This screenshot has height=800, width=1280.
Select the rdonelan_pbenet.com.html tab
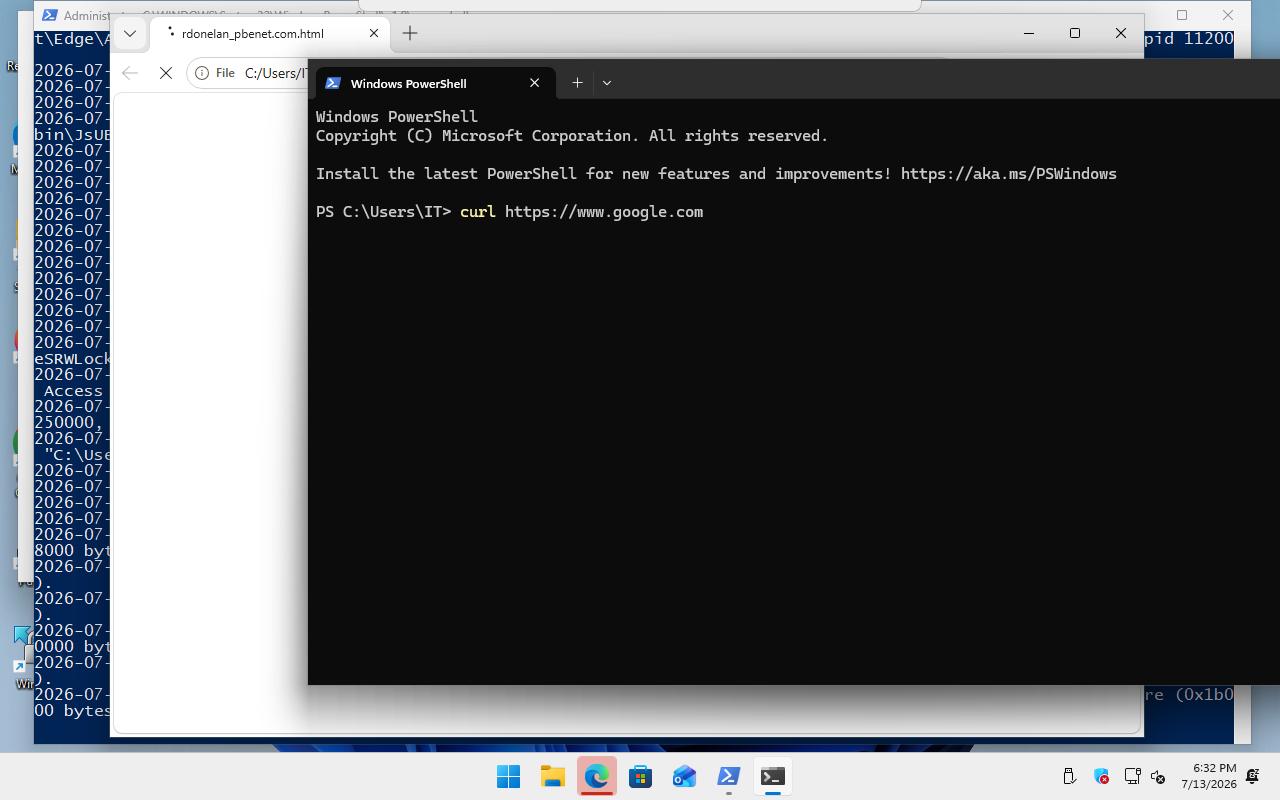pyautogui.click(x=270, y=33)
